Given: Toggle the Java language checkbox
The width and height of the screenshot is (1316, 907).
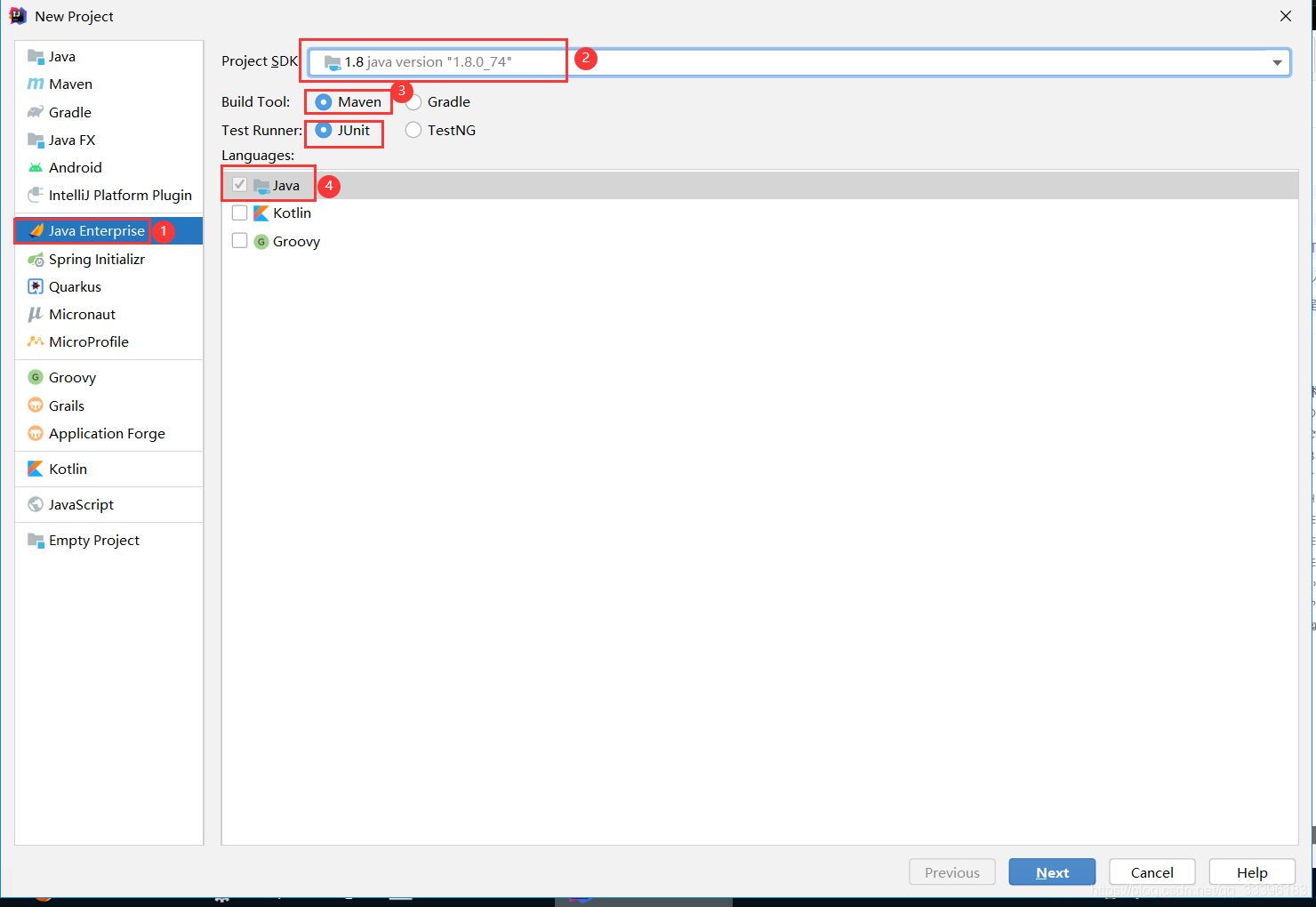Looking at the screenshot, I should point(239,185).
